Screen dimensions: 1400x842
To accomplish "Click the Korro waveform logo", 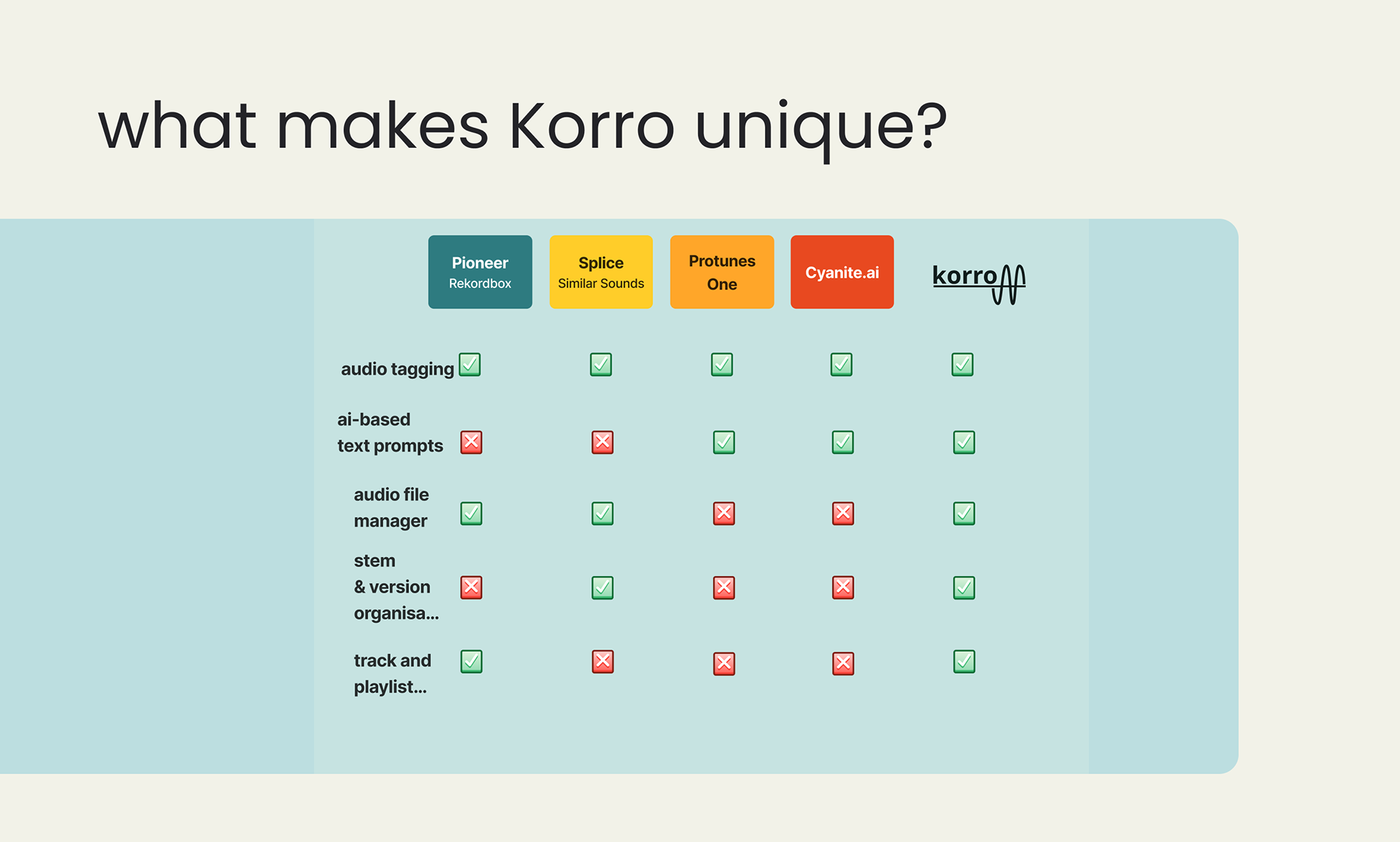I will pyautogui.click(x=979, y=282).
